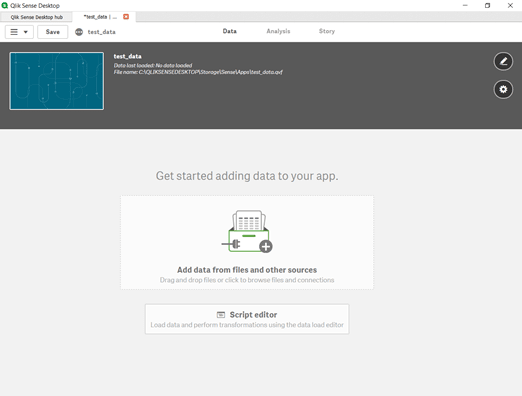The image size is (522, 396).
Task: Minimize the Qlik Sense Desktop window
Action: click(465, 5)
